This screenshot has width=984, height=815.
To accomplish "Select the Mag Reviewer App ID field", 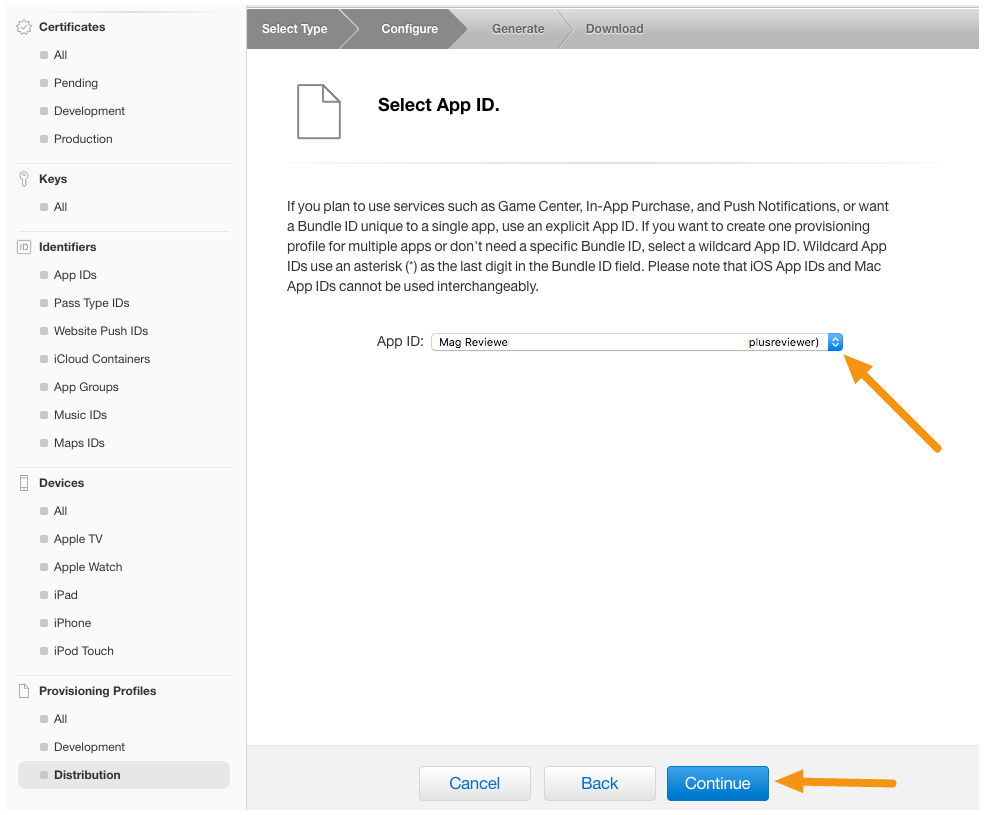I will click(x=636, y=342).
